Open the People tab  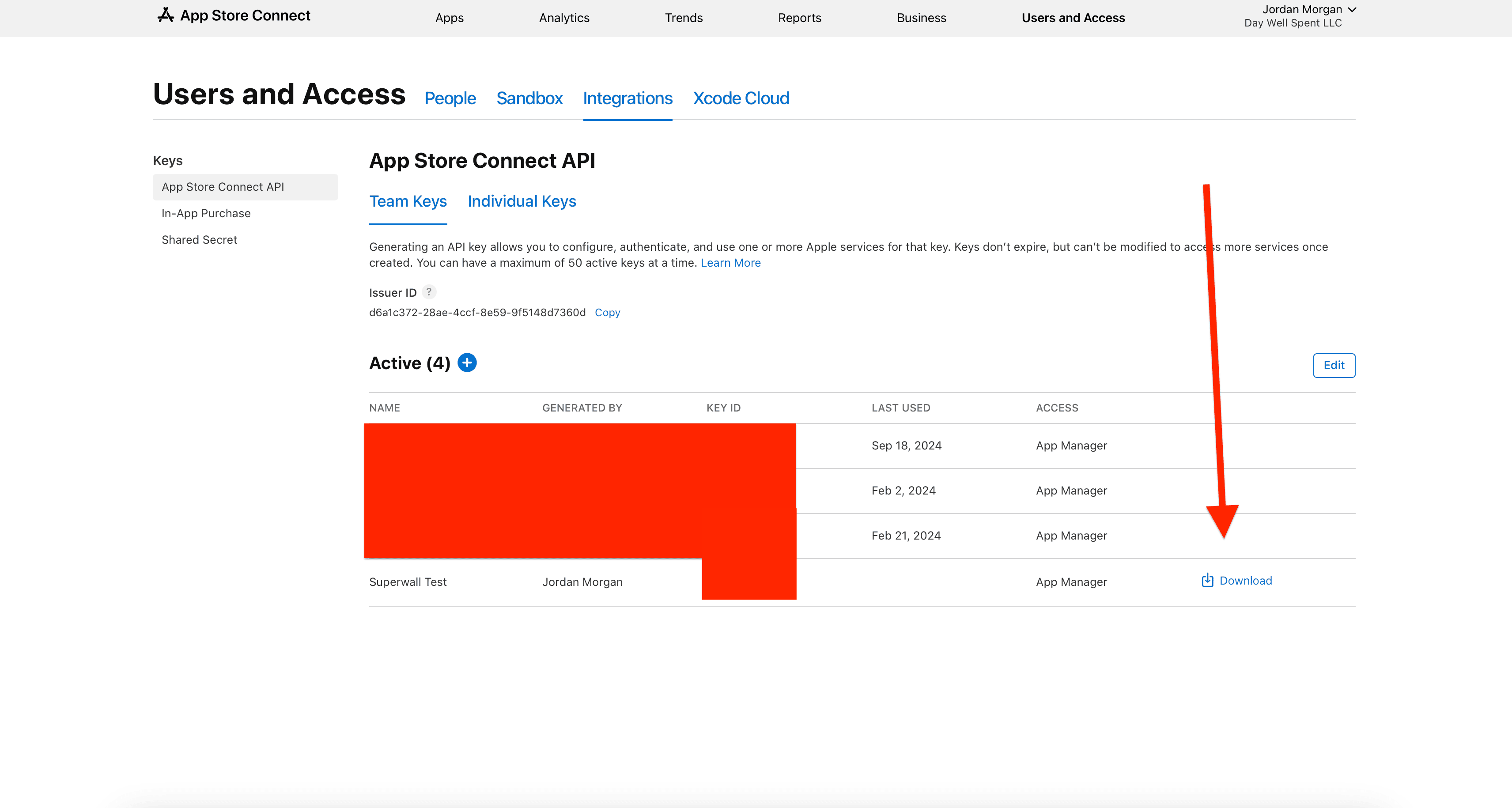(x=450, y=98)
